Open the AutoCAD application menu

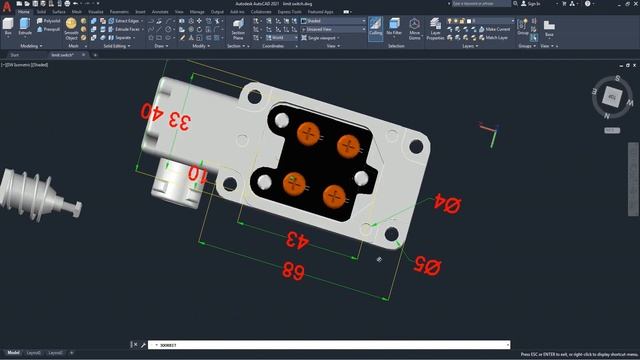point(7,7)
